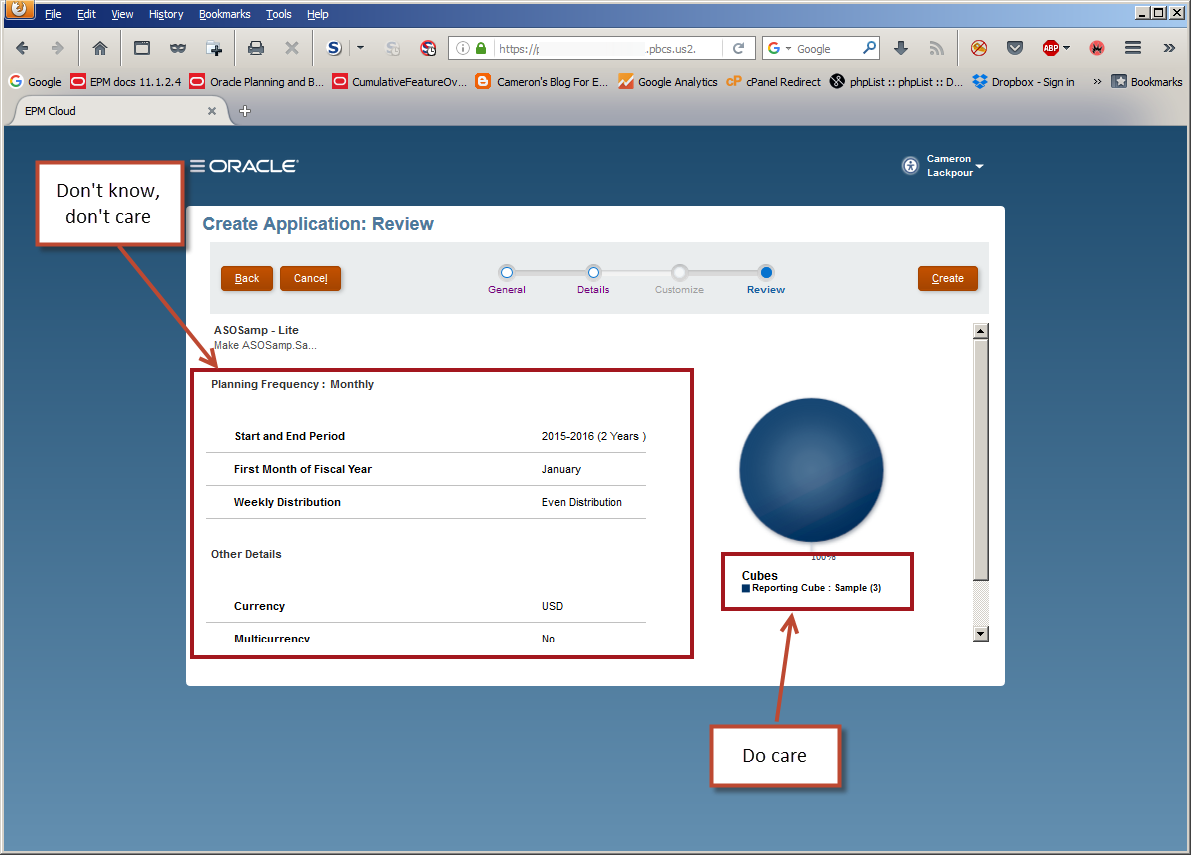Select the EPM Cloud tab
The height and width of the screenshot is (855, 1191).
click(118, 111)
